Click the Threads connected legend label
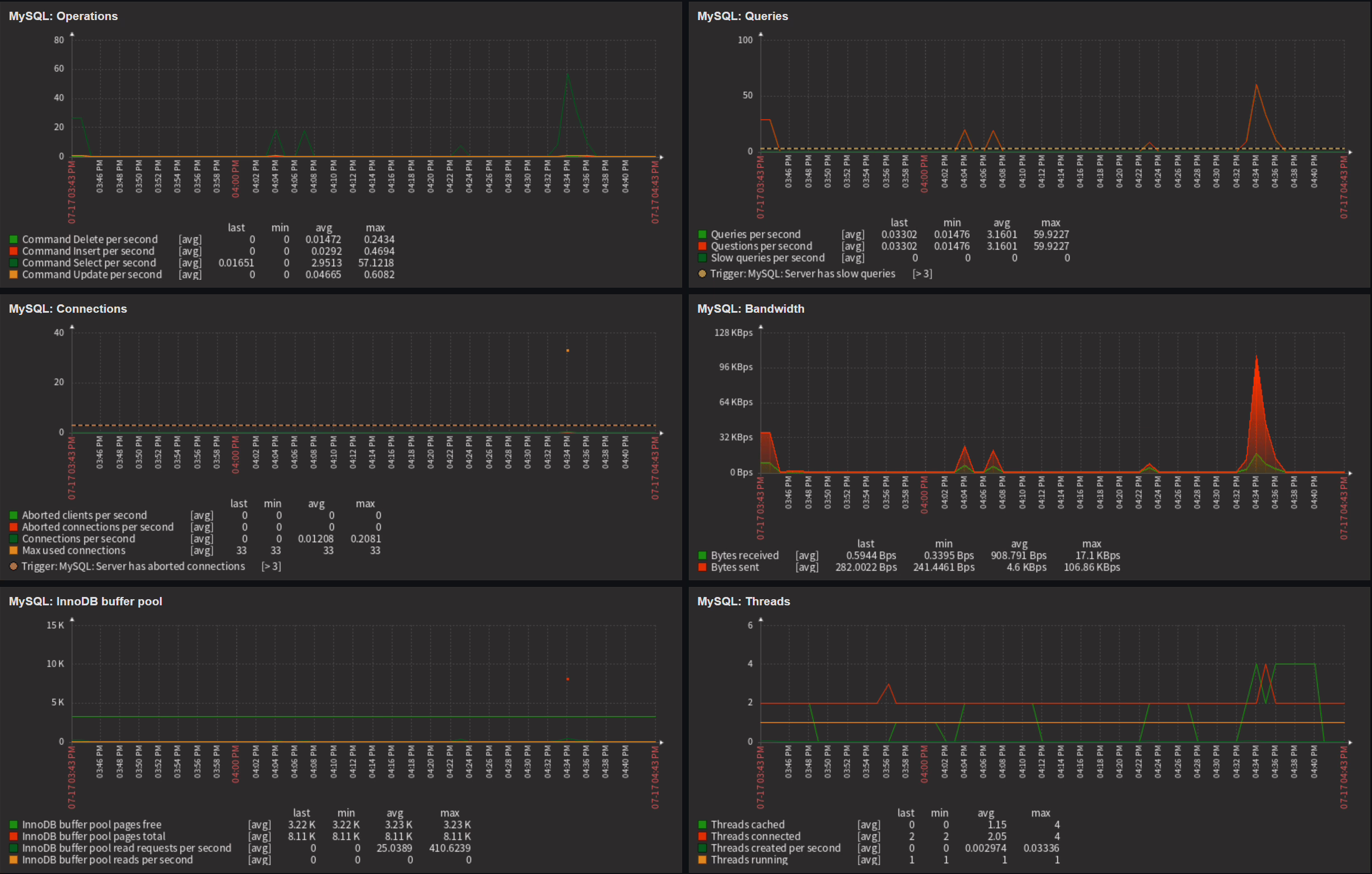This screenshot has height=874, width=1372. pyautogui.click(x=756, y=837)
